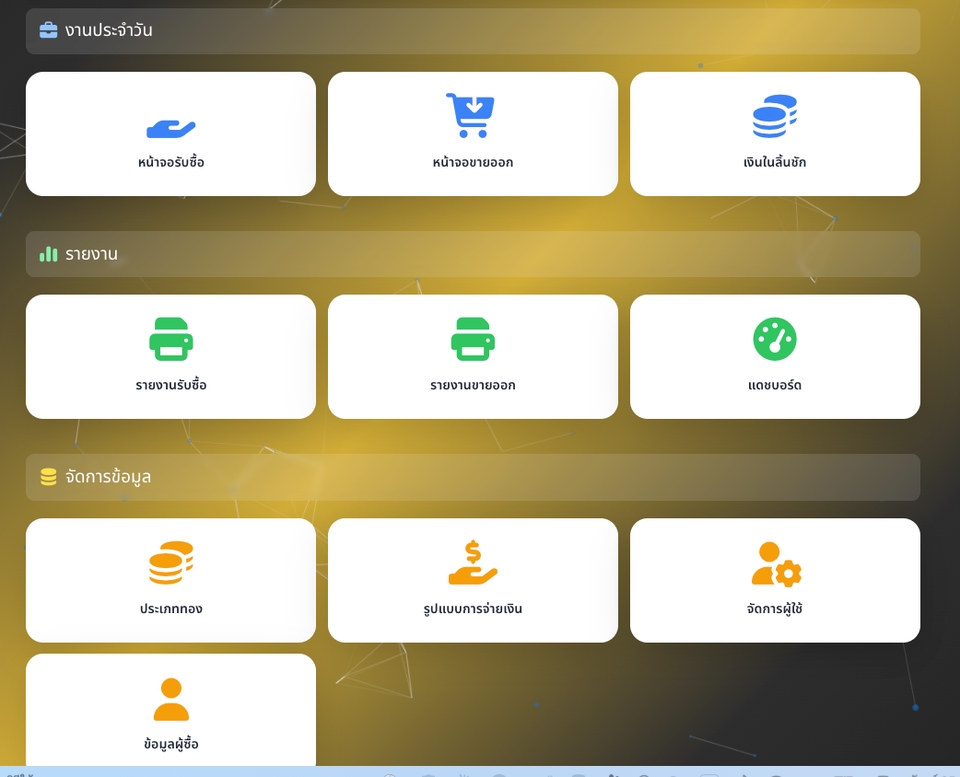Click the orange person icon for ข้อมูลผู้ซื้อ
Image resolution: width=960 pixels, height=777 pixels.
coord(171,699)
